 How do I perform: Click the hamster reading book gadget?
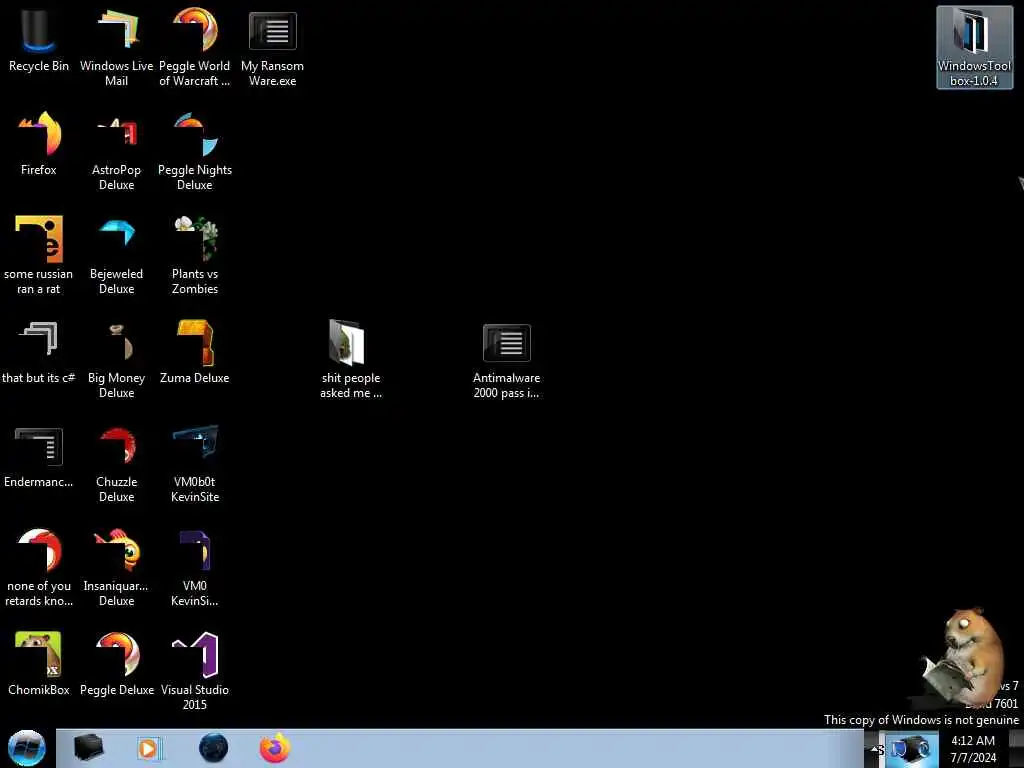(964, 656)
